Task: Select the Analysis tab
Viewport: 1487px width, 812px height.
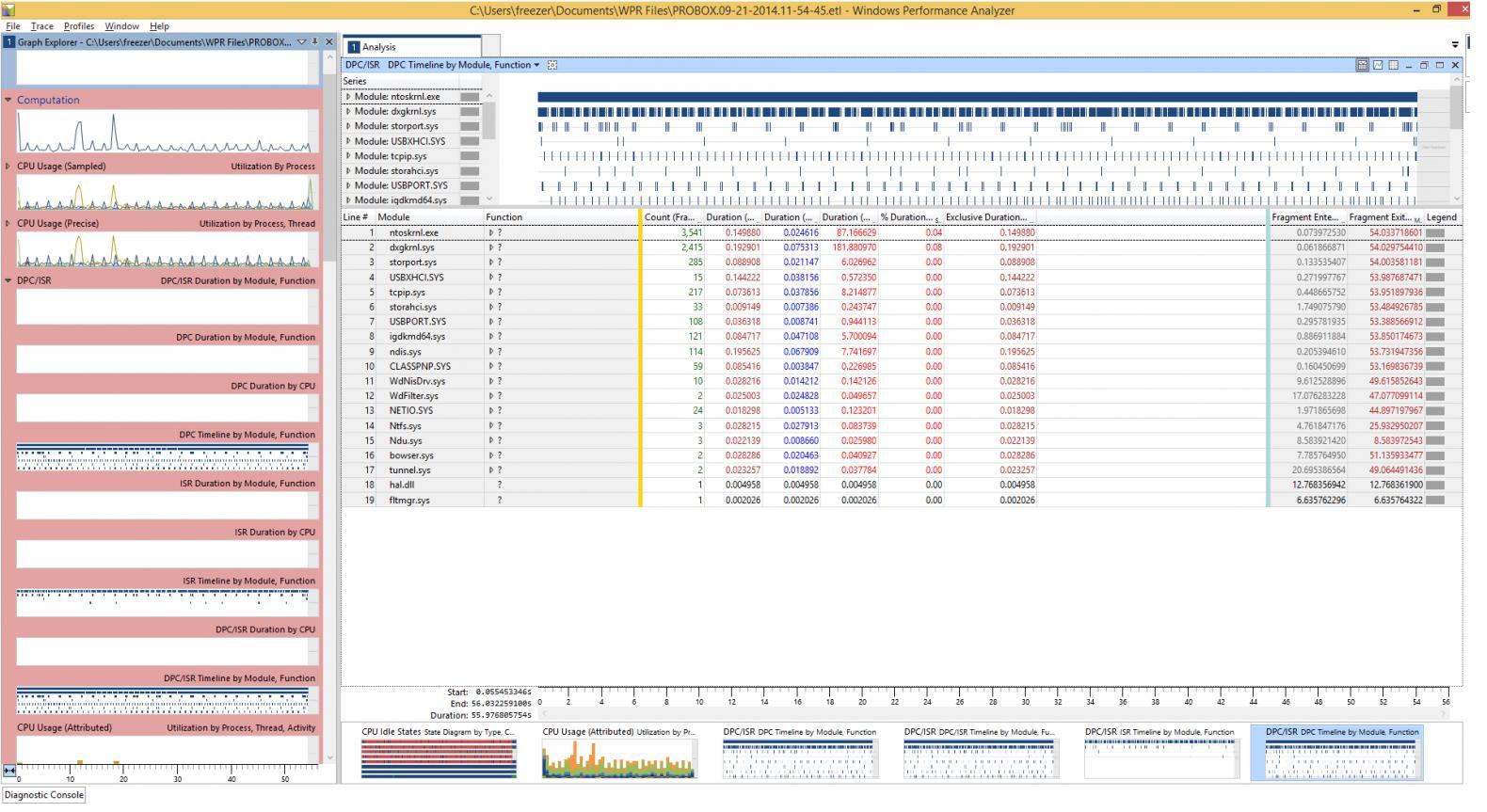Action: click(x=413, y=46)
